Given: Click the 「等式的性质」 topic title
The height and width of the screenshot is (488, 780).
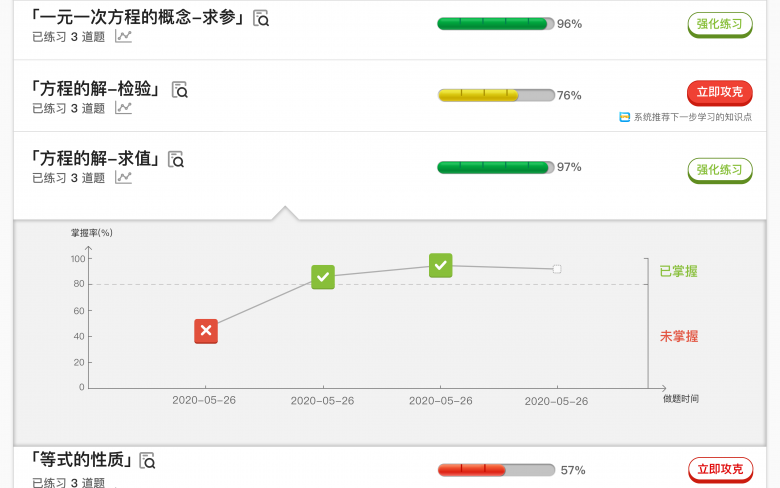Looking at the screenshot, I should coord(82,460).
